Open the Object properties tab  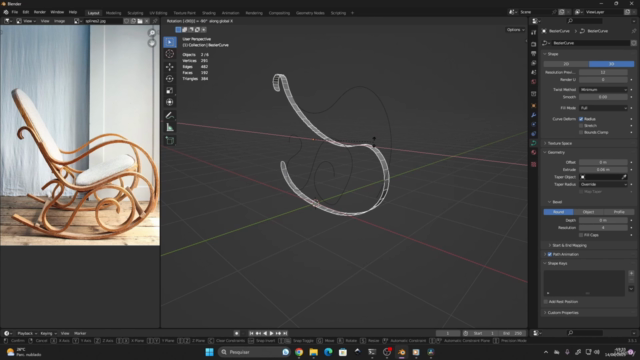point(533,105)
